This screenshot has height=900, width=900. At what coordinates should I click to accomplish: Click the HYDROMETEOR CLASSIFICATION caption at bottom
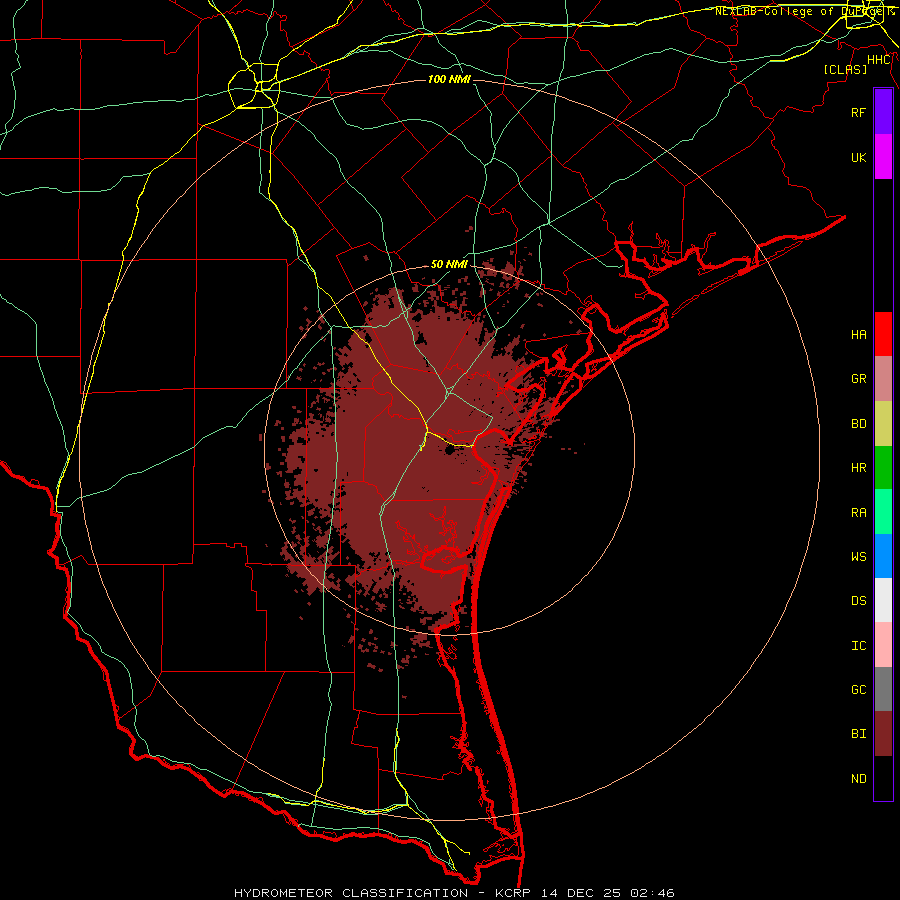pos(351,893)
